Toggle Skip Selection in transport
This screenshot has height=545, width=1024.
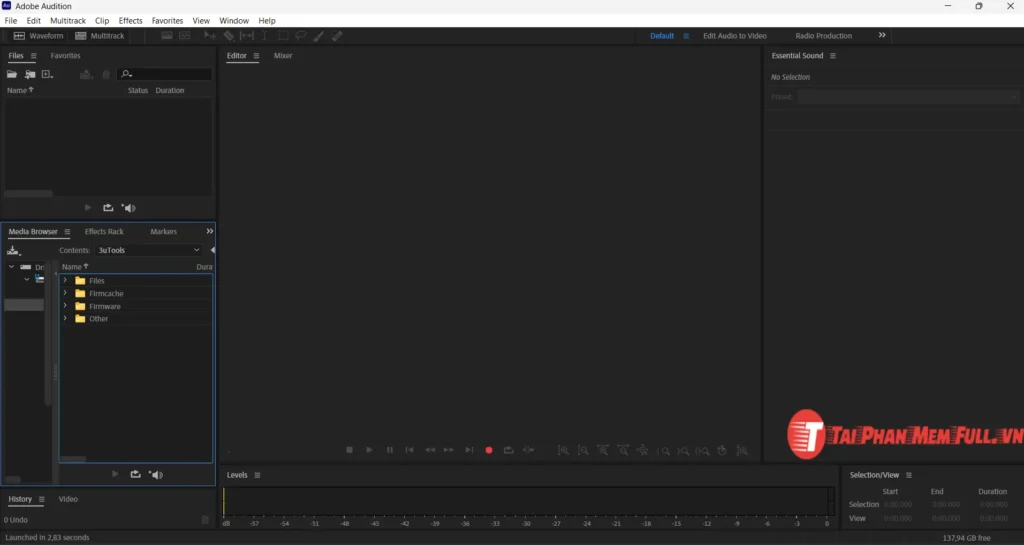(528, 450)
